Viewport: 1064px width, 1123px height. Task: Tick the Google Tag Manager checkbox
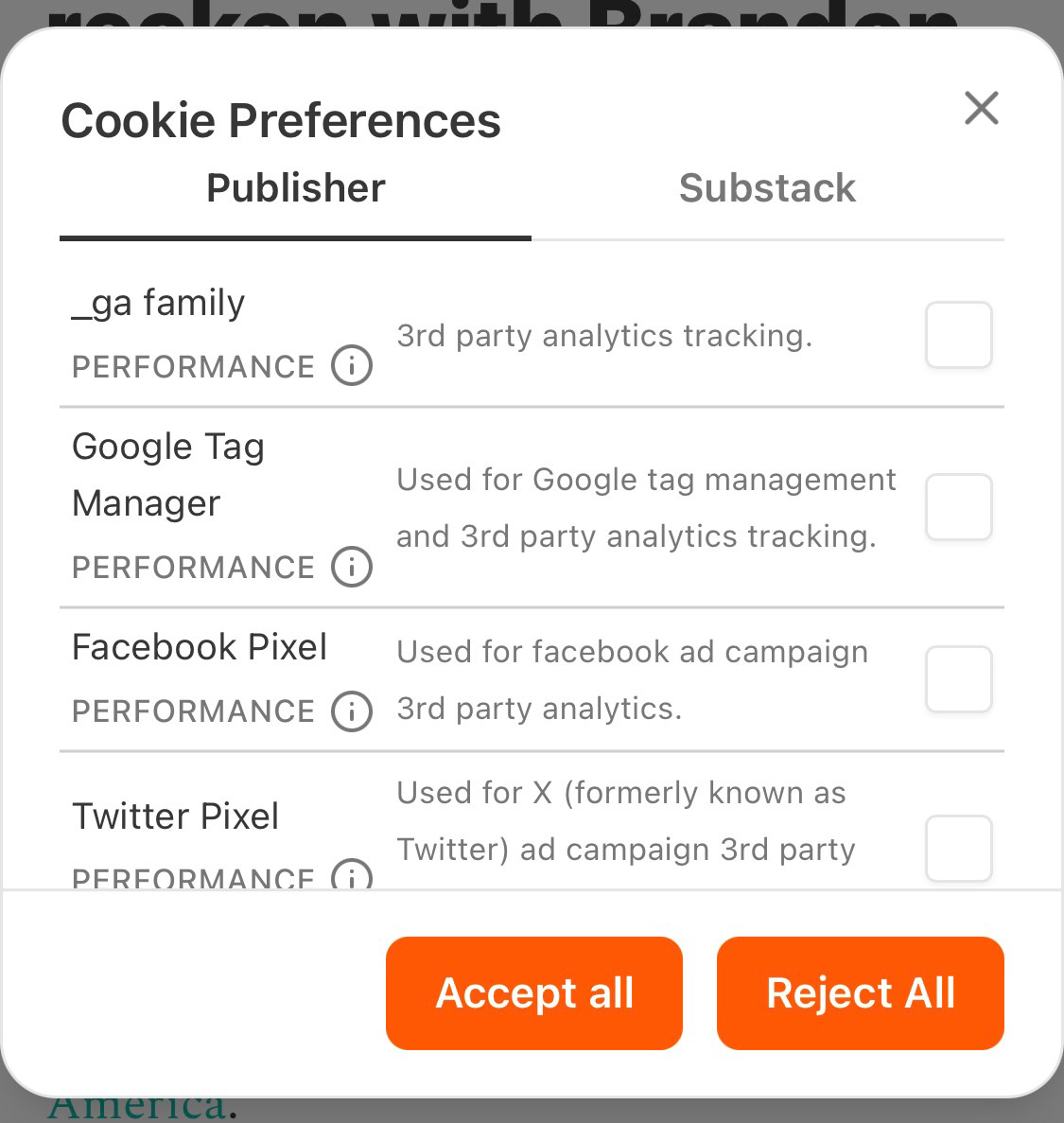pos(958,507)
